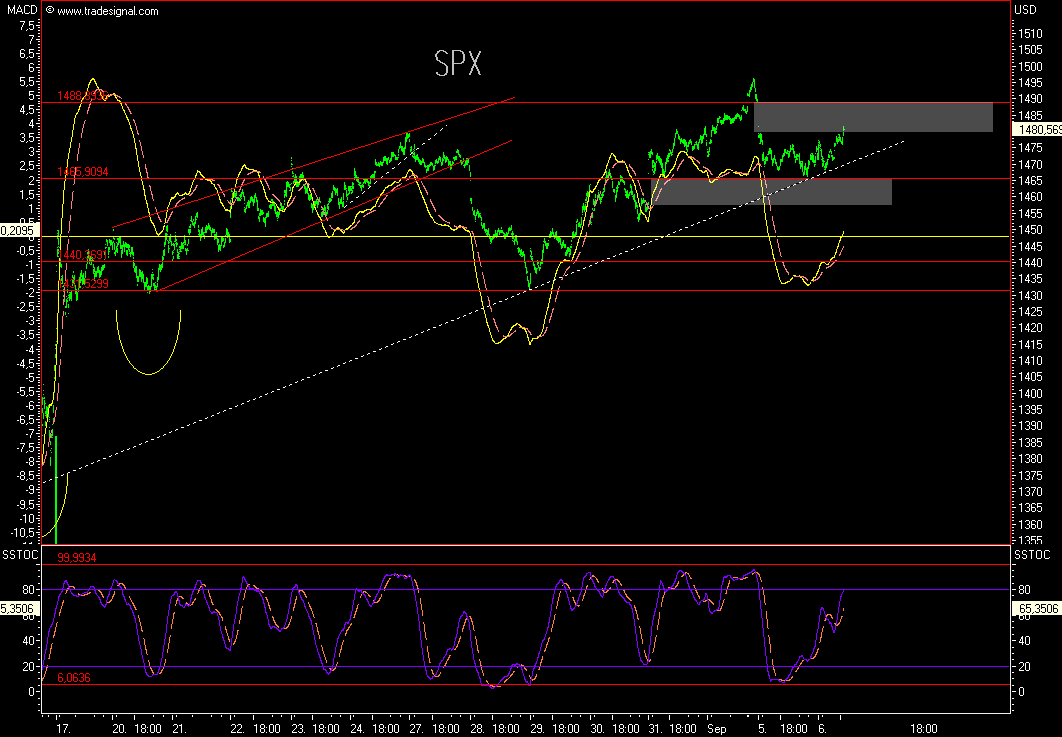Click the USD currency label at top right
Screen dimensions: 1062x737
1026,10
